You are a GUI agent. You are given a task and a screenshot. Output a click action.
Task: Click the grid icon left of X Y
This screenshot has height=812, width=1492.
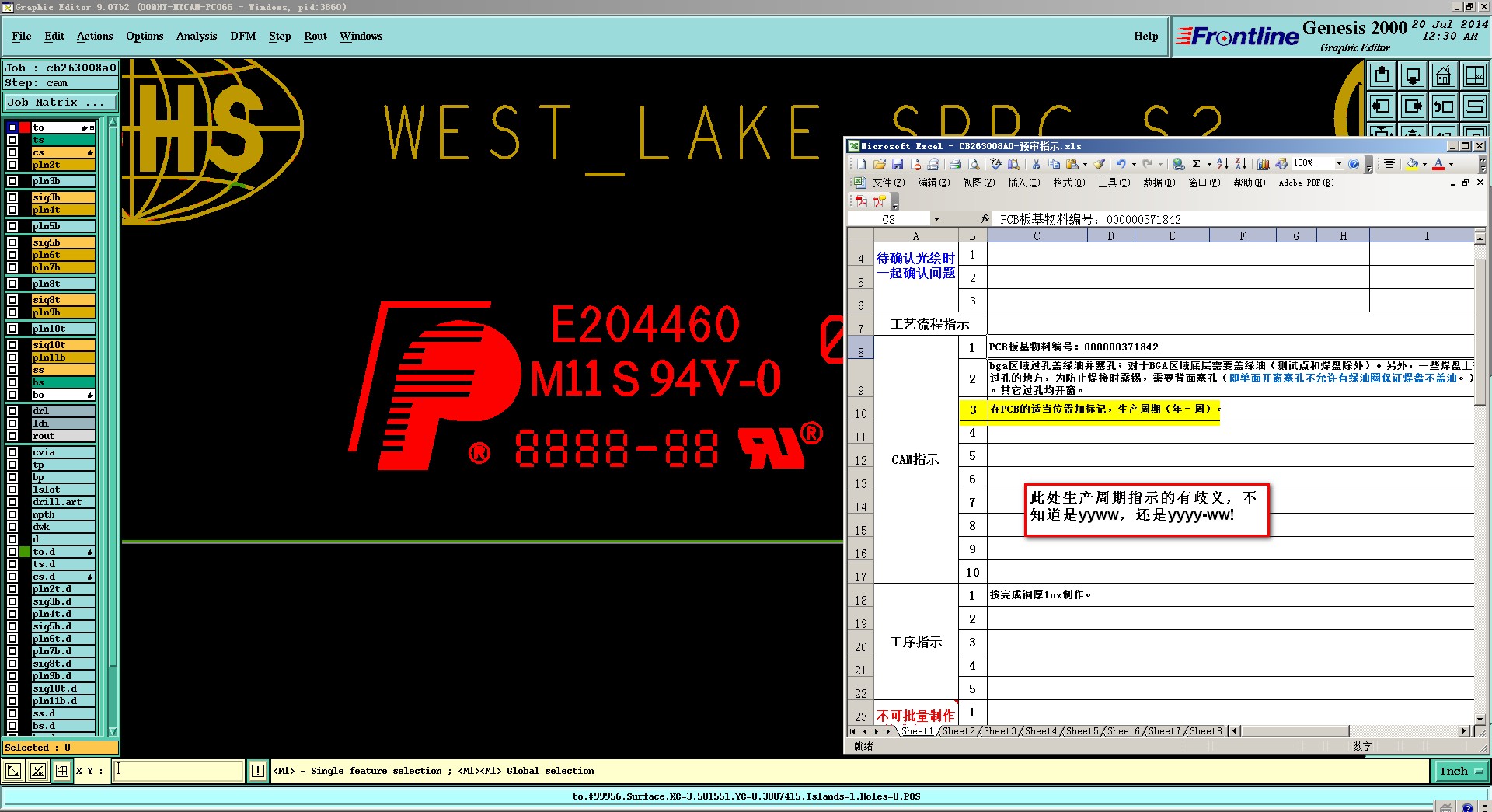[61, 771]
